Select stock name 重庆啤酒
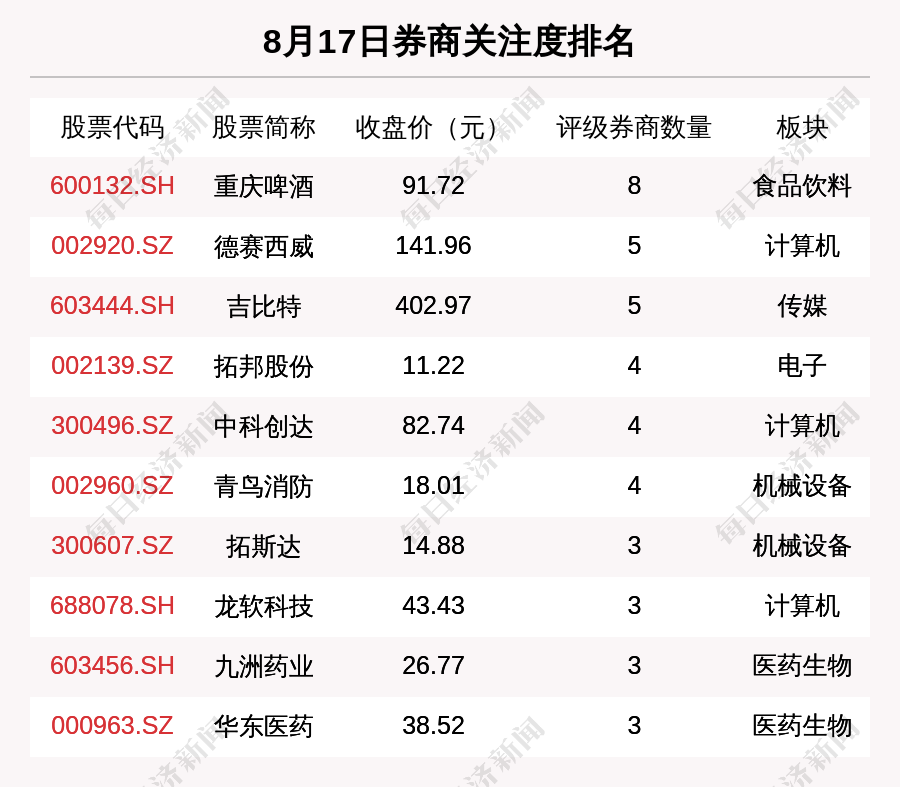 (263, 187)
